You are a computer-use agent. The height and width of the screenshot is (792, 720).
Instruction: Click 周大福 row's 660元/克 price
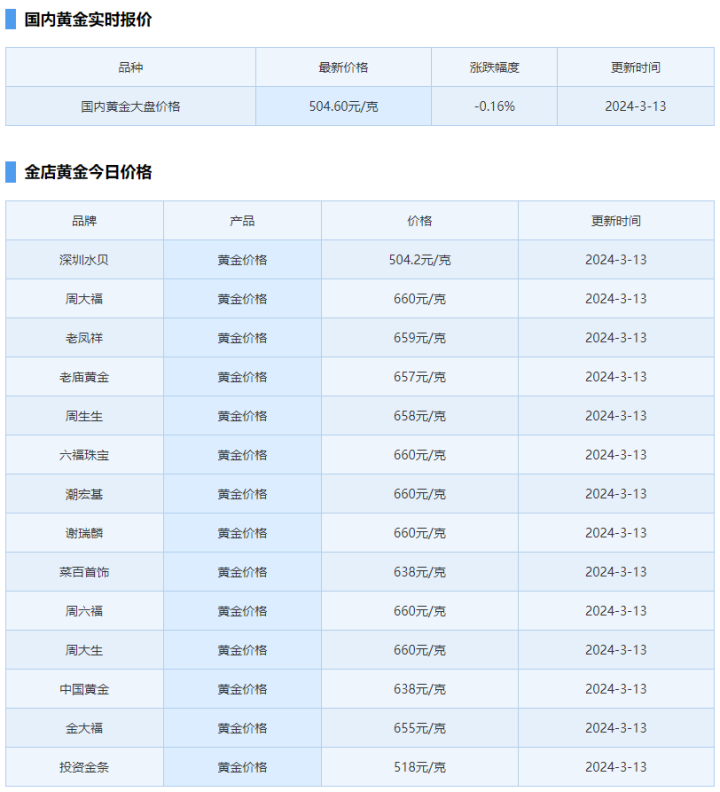(419, 299)
